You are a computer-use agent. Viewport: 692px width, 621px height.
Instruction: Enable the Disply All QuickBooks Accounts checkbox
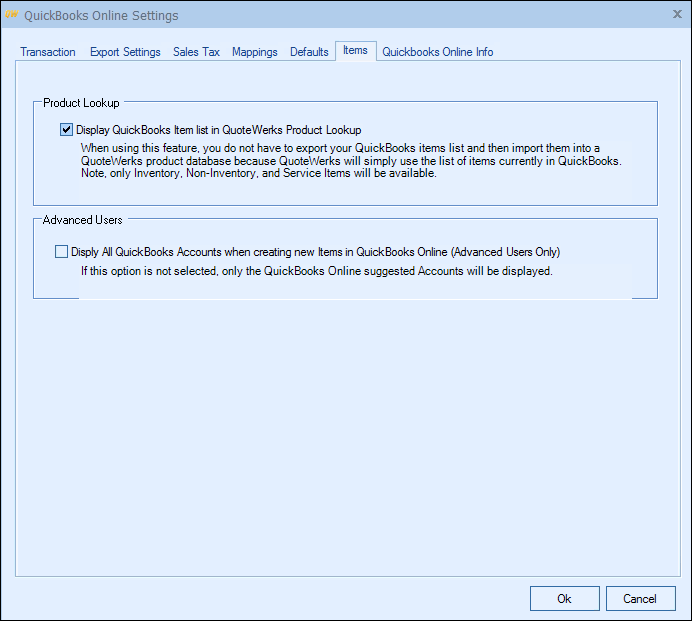(62, 252)
